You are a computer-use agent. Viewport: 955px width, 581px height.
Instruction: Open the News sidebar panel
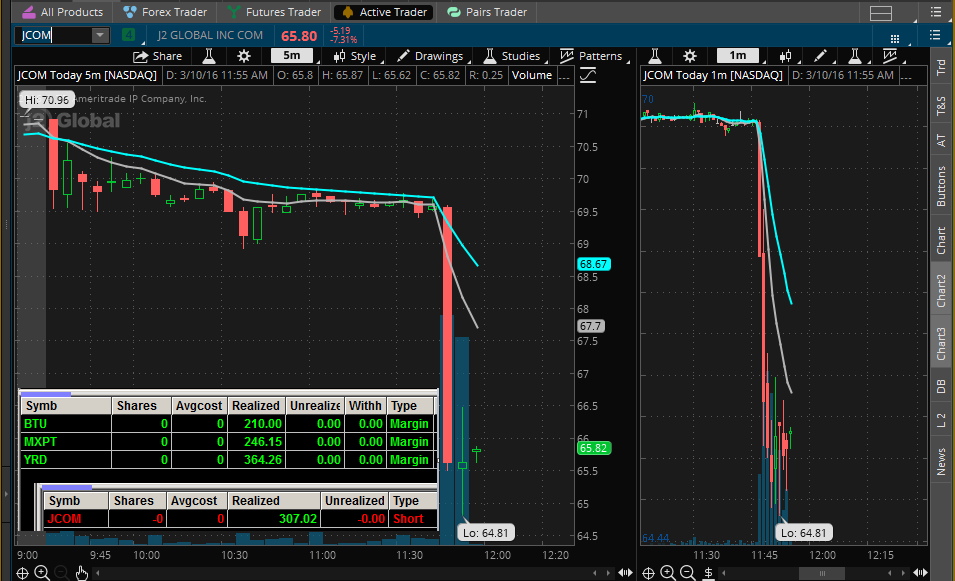[942, 461]
